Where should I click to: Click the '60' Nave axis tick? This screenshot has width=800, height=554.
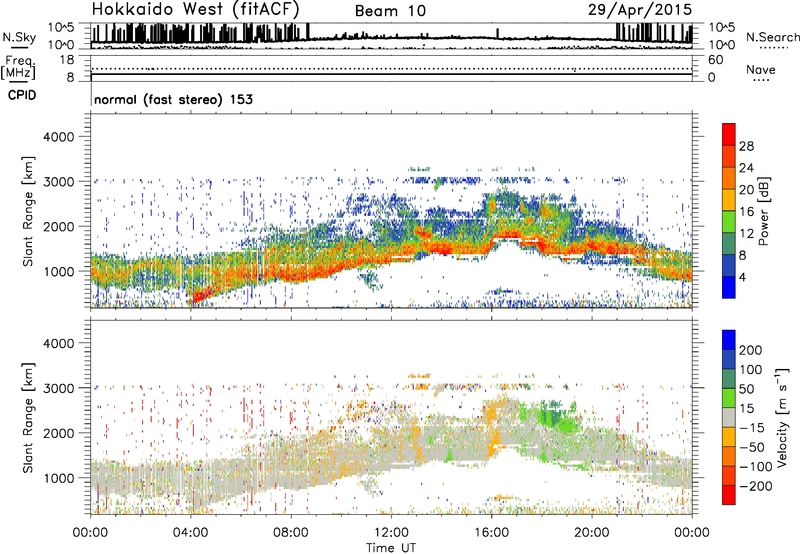pyautogui.click(x=716, y=60)
